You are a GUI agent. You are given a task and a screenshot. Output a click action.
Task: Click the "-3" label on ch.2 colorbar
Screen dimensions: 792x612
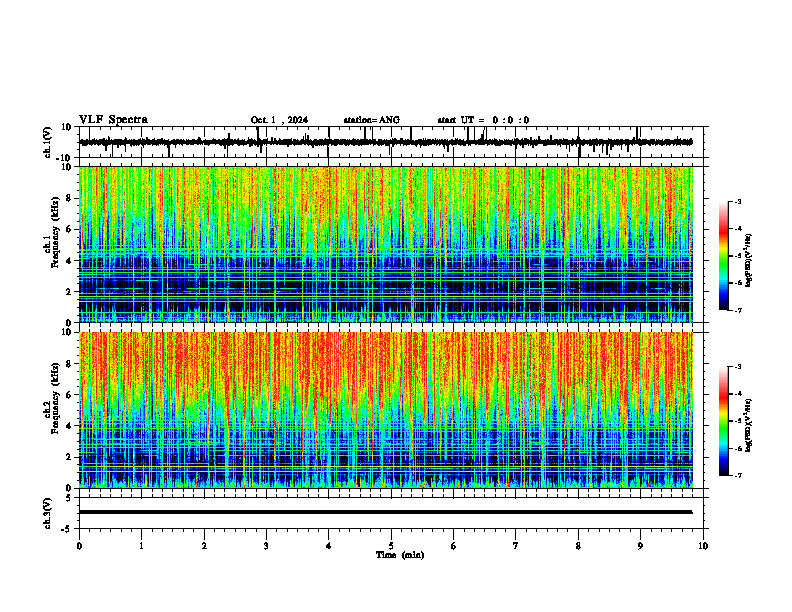[738, 367]
